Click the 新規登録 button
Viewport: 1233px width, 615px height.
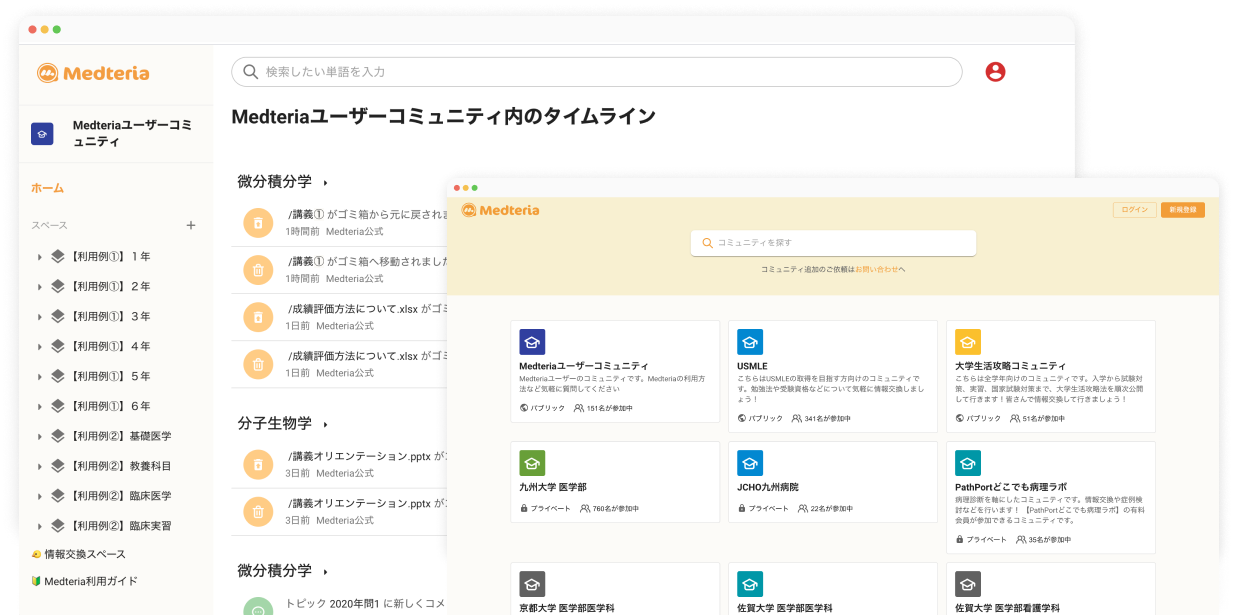[x=1183, y=210]
